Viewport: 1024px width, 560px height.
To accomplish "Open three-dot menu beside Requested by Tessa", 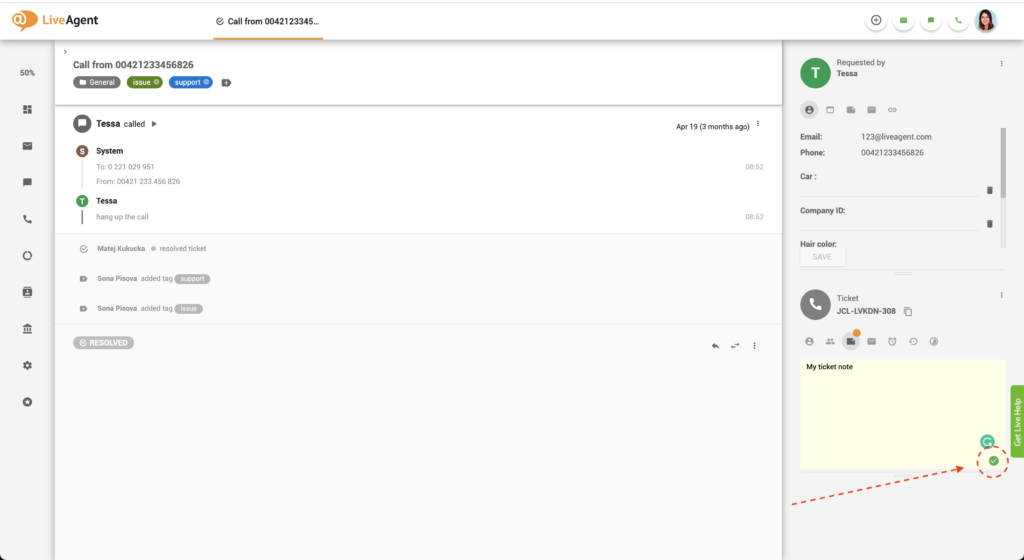I will 1001,64.
